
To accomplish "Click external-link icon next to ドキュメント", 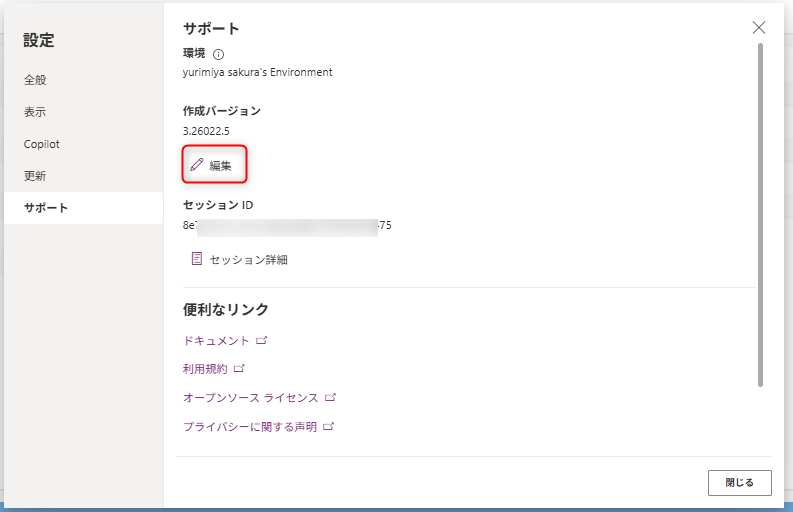I will 261,340.
